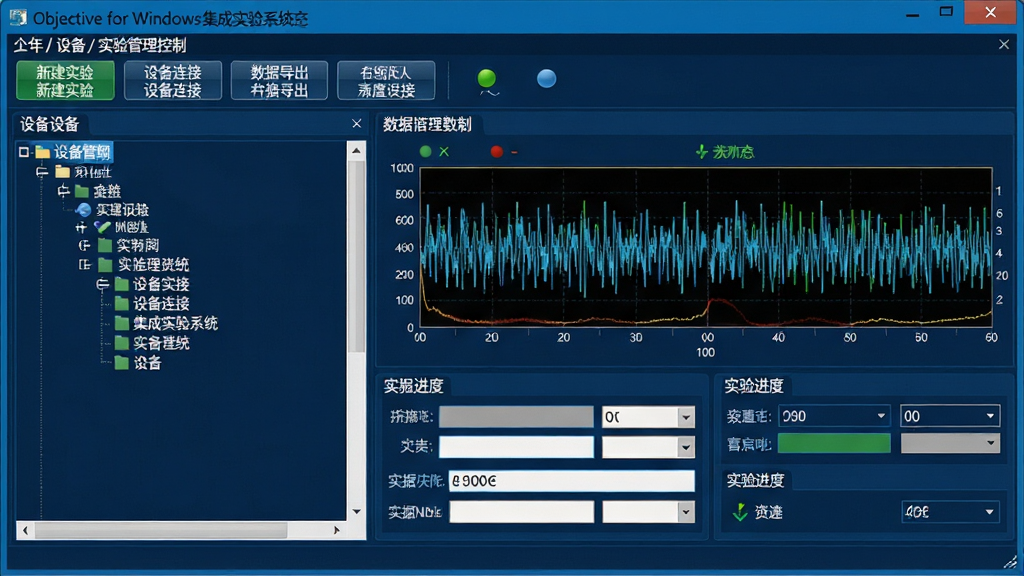This screenshot has height=576, width=1024.
Task: Open the application icon in the title bar
Action: tap(18, 17)
